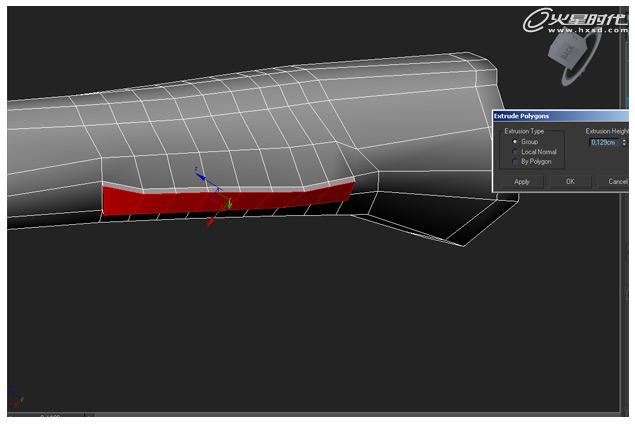Confirm the extrusion with the OK button

tap(570, 182)
